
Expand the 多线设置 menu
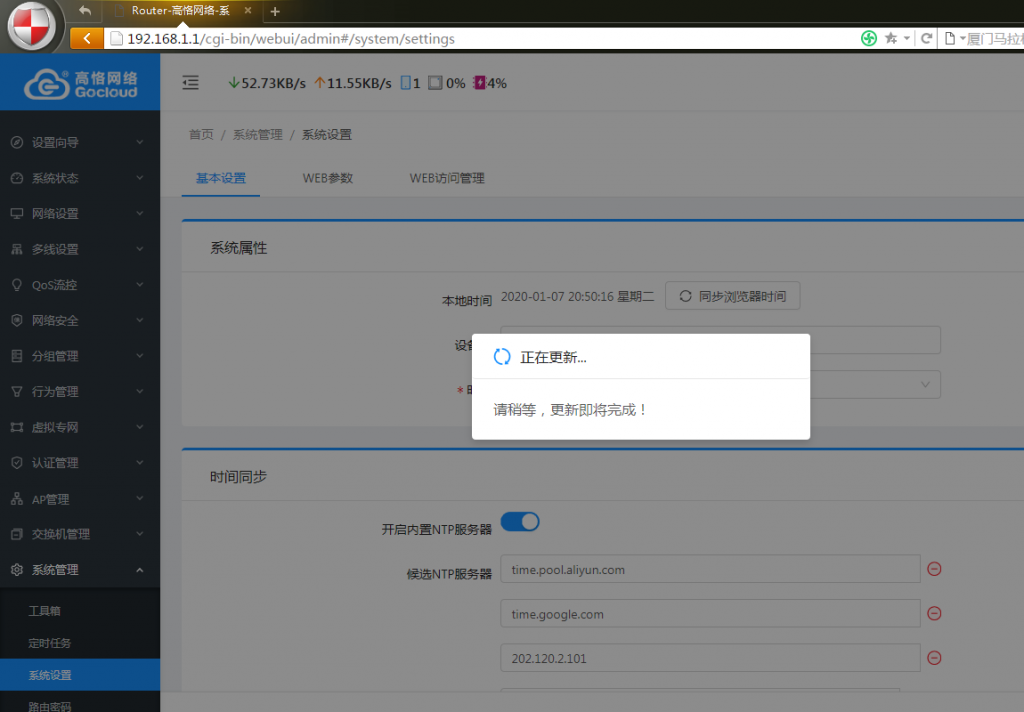click(x=140, y=249)
